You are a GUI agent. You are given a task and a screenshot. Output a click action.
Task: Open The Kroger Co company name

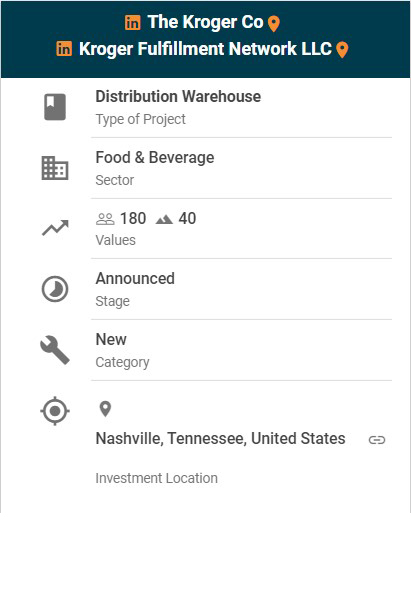pyautogui.click(x=205, y=22)
